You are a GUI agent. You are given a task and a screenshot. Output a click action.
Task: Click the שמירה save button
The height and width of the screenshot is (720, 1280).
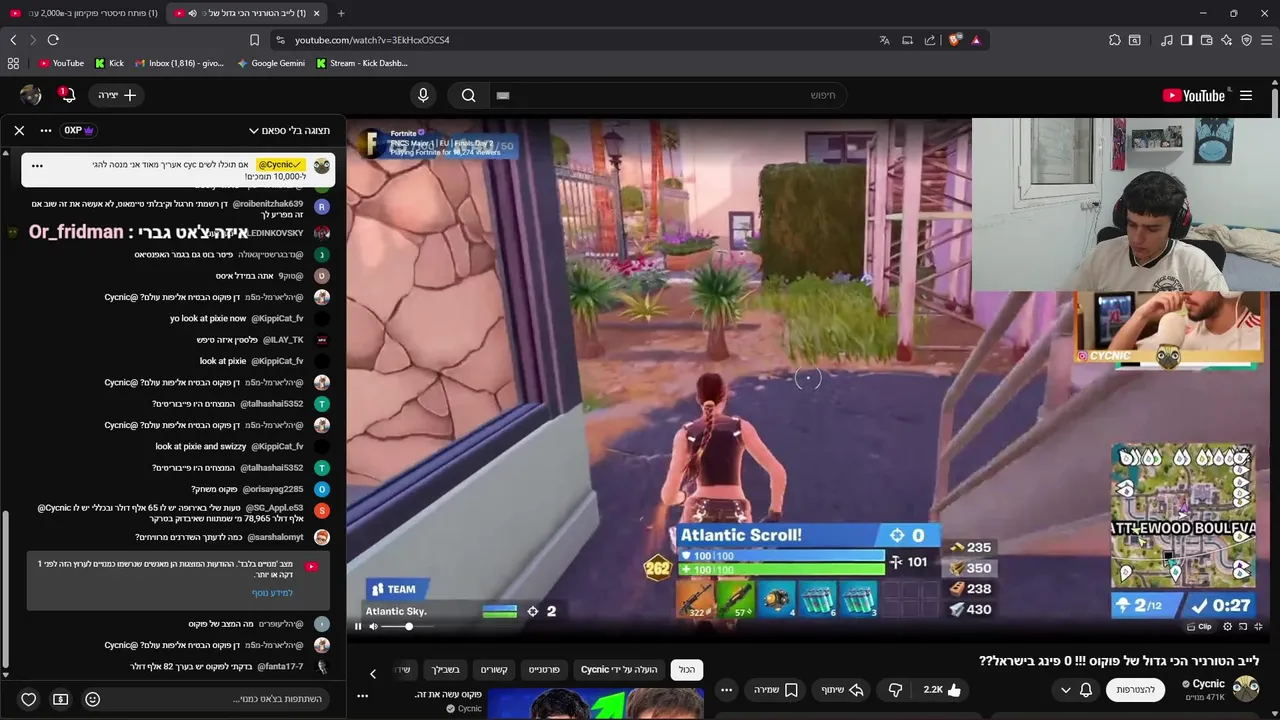click(x=776, y=690)
